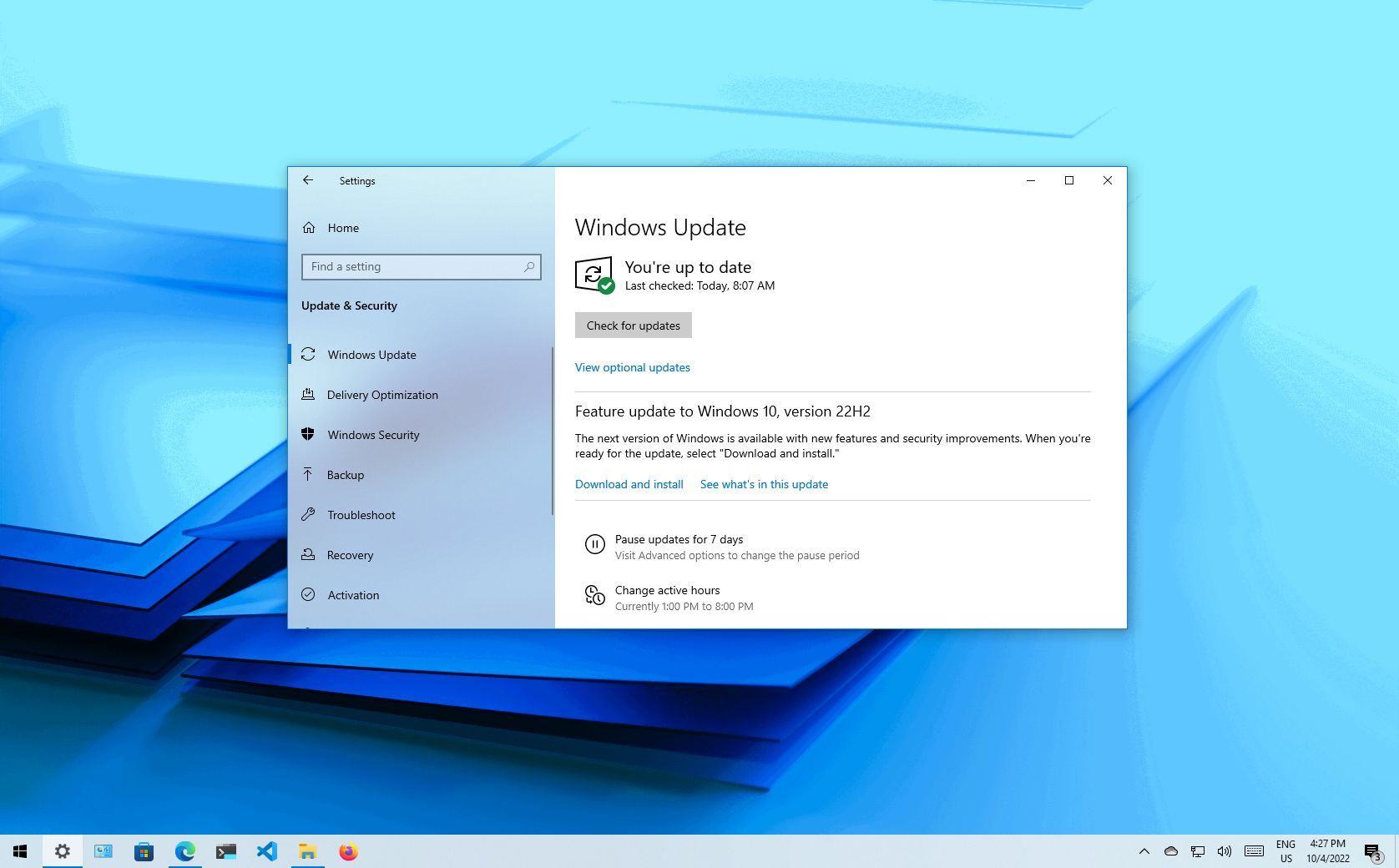This screenshot has width=1399, height=868.
Task: Click the Recovery icon in the sidebar
Action: pos(308,554)
